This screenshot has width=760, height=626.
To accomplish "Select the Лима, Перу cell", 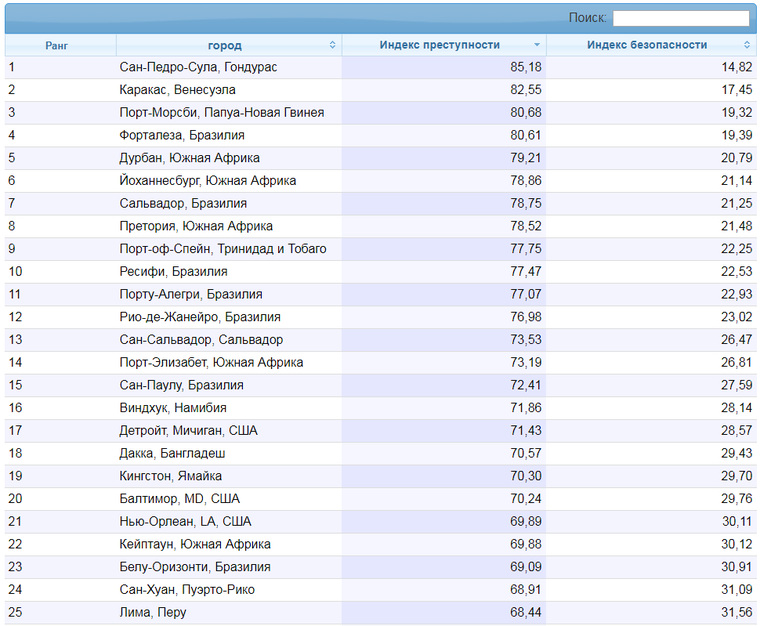I will coord(229,612).
